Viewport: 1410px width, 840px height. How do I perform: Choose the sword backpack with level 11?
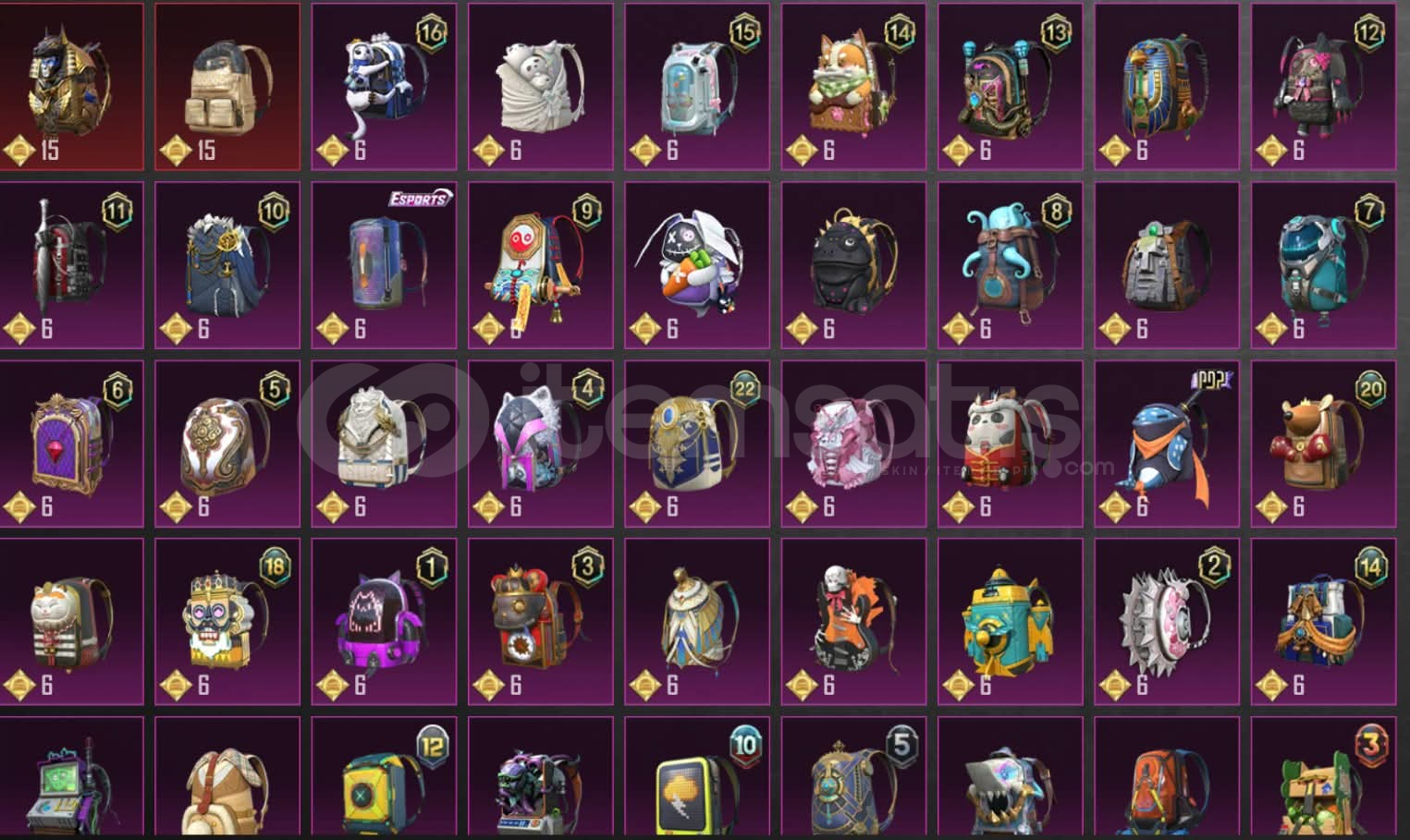pos(71,265)
